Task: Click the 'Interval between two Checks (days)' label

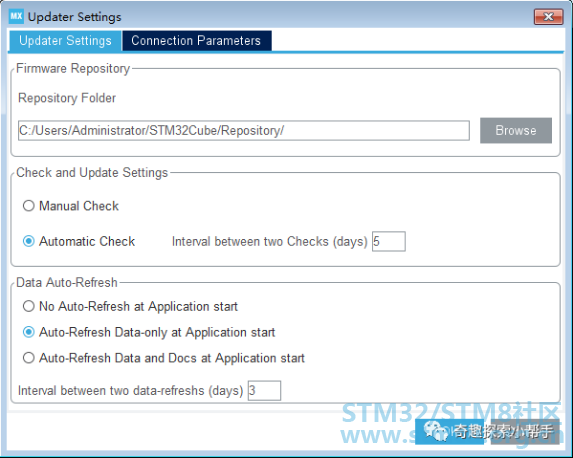Action: point(269,242)
